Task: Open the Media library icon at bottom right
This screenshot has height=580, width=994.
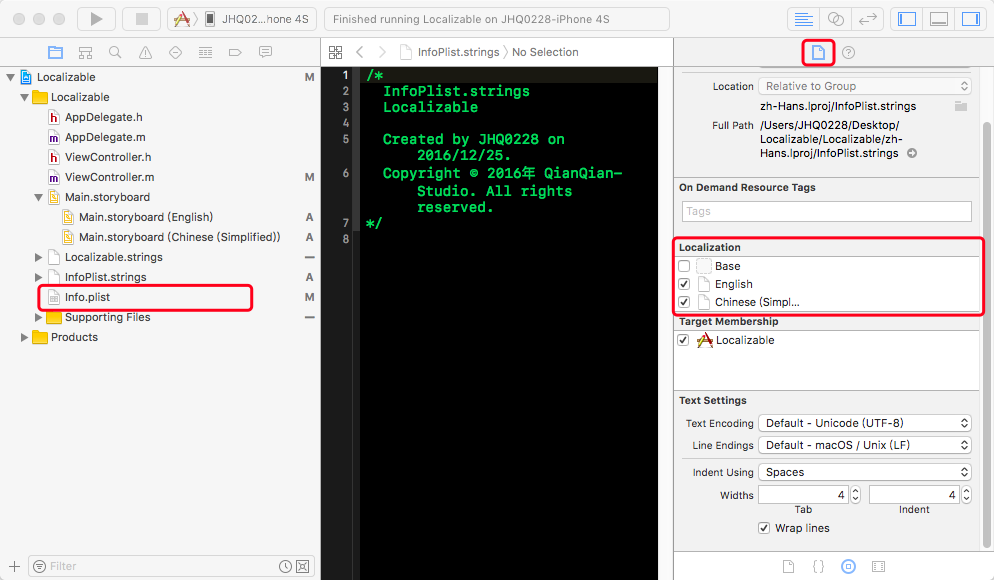Action: coord(878,566)
